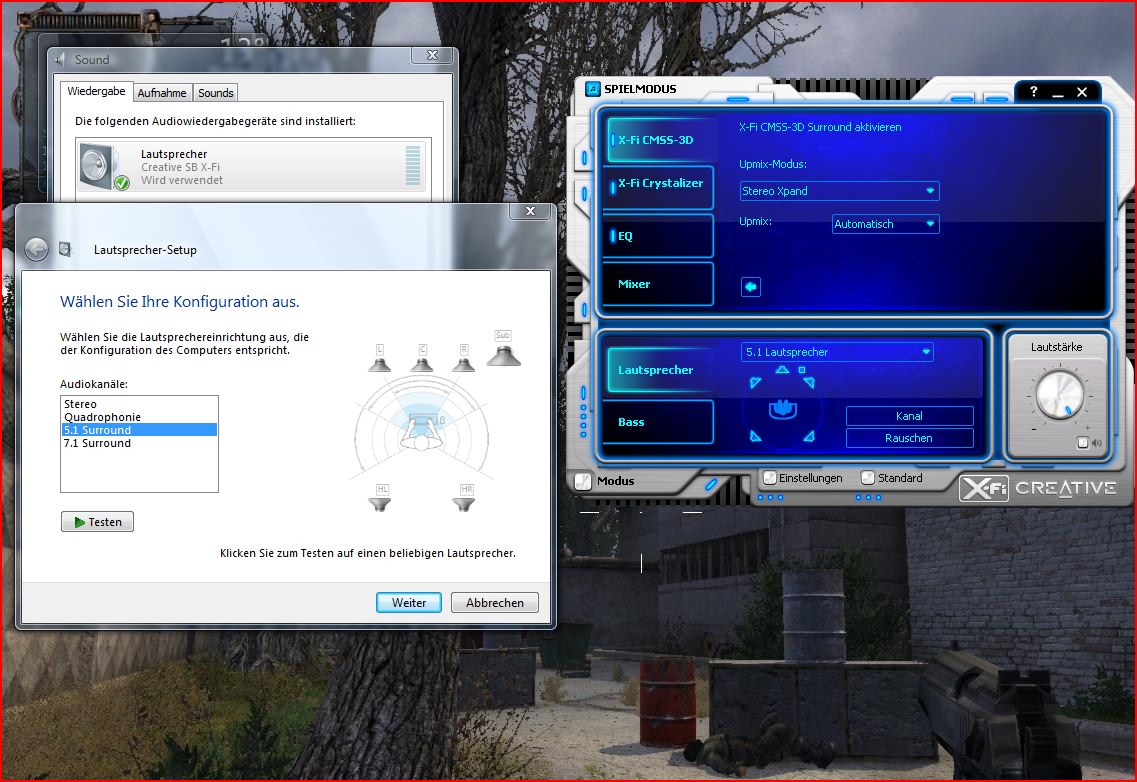Click the Einstellungen icon
1137x782 pixels.
coord(769,478)
